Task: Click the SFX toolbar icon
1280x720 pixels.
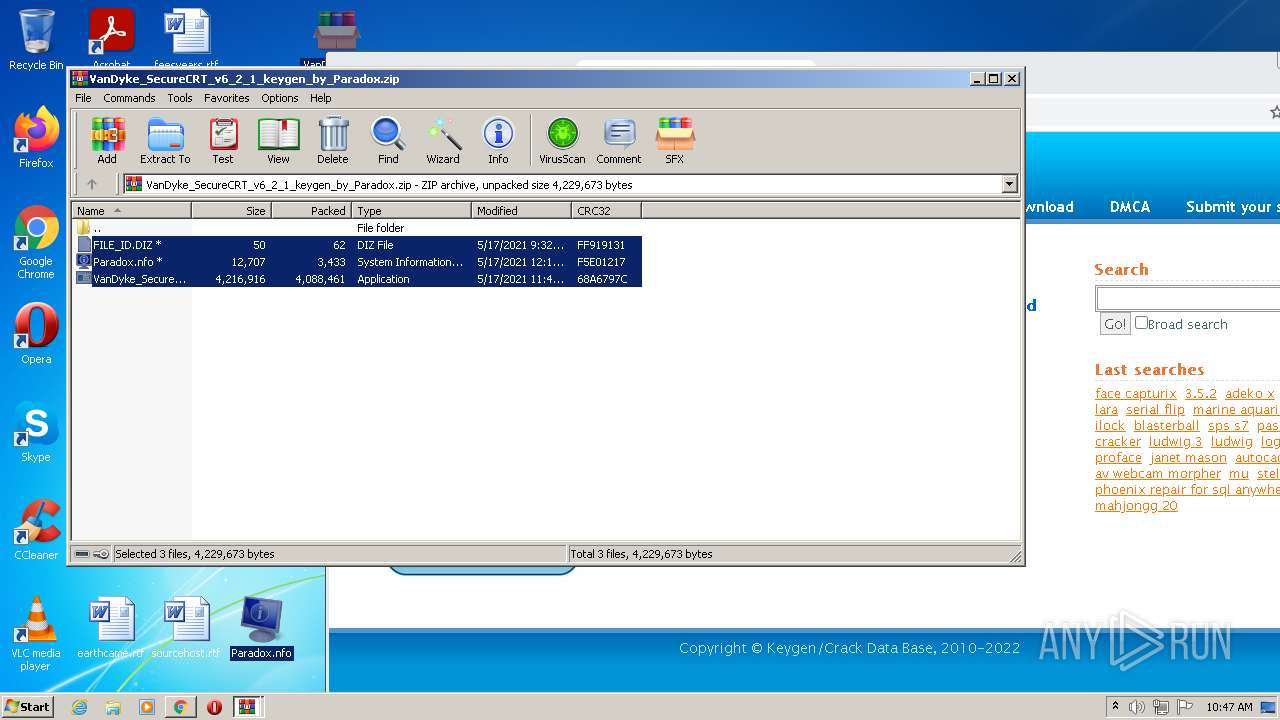Action: coord(675,140)
